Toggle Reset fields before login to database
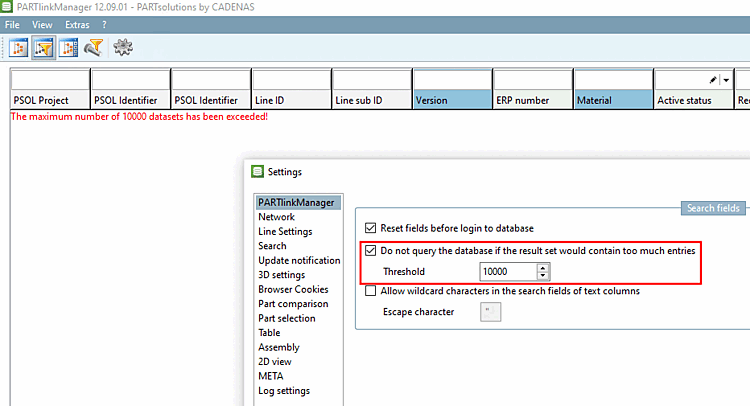Image resolution: width=750 pixels, height=406 pixels. tap(370, 228)
